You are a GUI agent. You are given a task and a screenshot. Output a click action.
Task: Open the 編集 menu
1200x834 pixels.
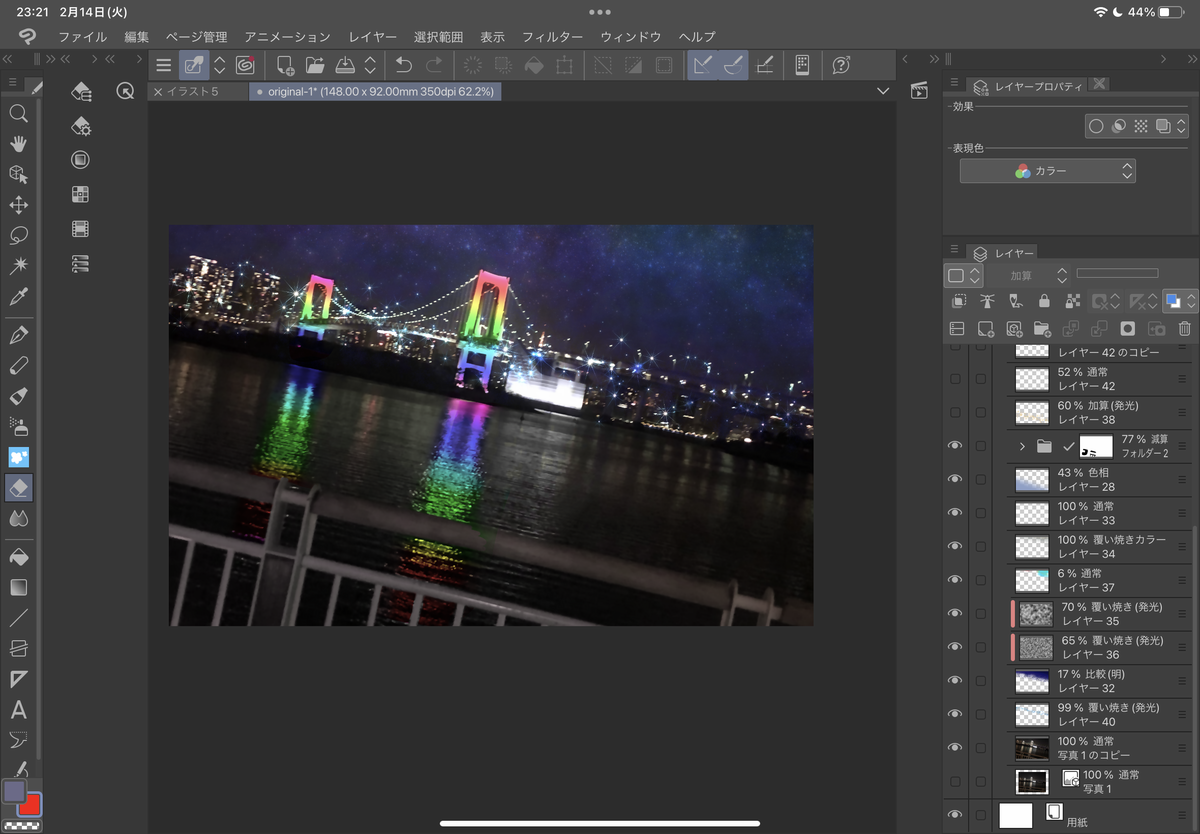[137, 37]
